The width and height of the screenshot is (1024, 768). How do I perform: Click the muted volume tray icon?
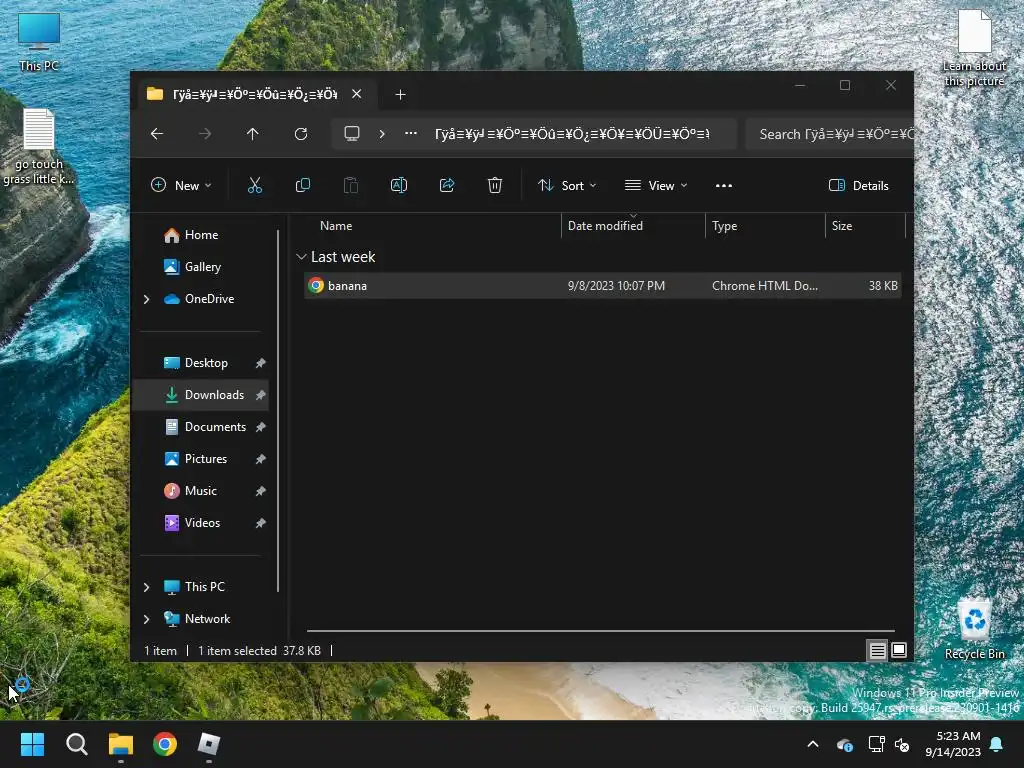tap(902, 744)
